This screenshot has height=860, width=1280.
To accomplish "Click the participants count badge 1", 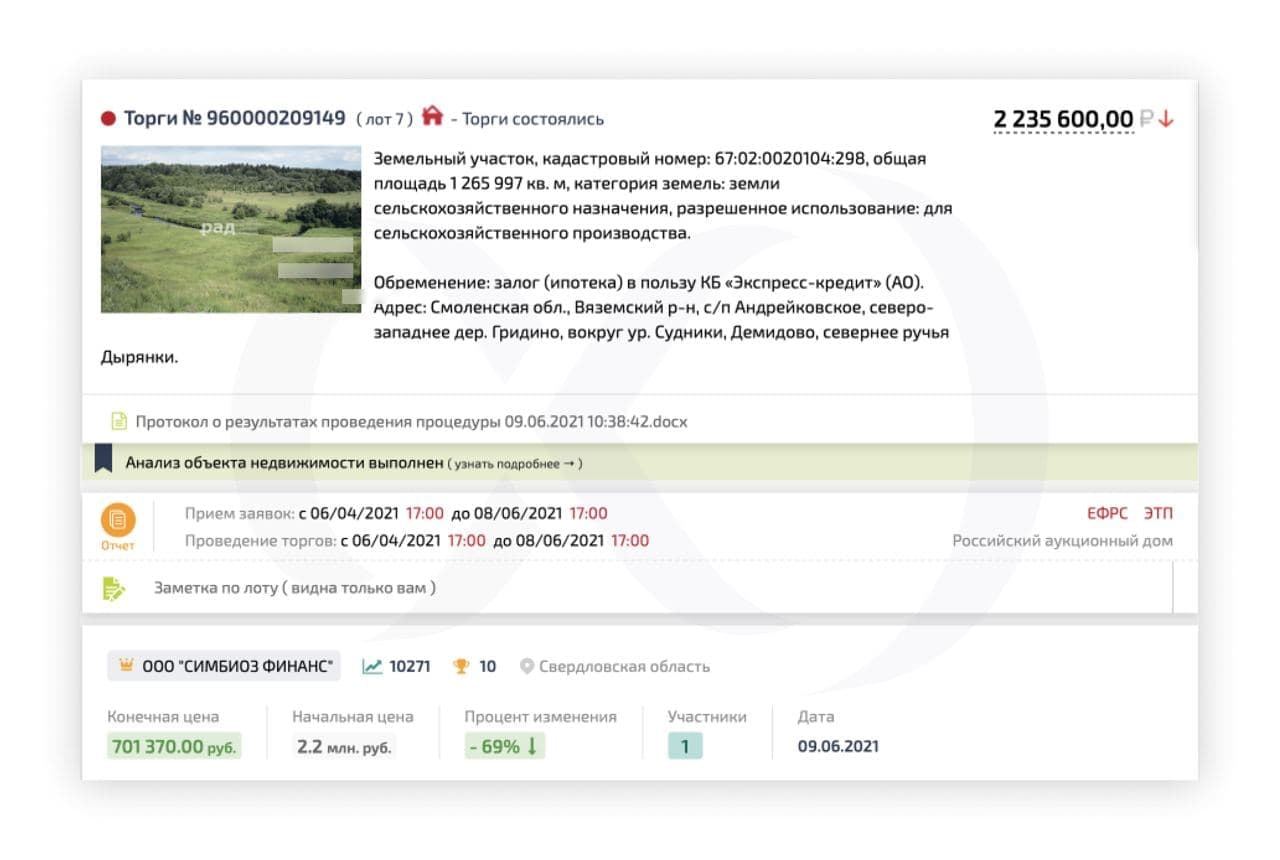I will (x=685, y=746).
